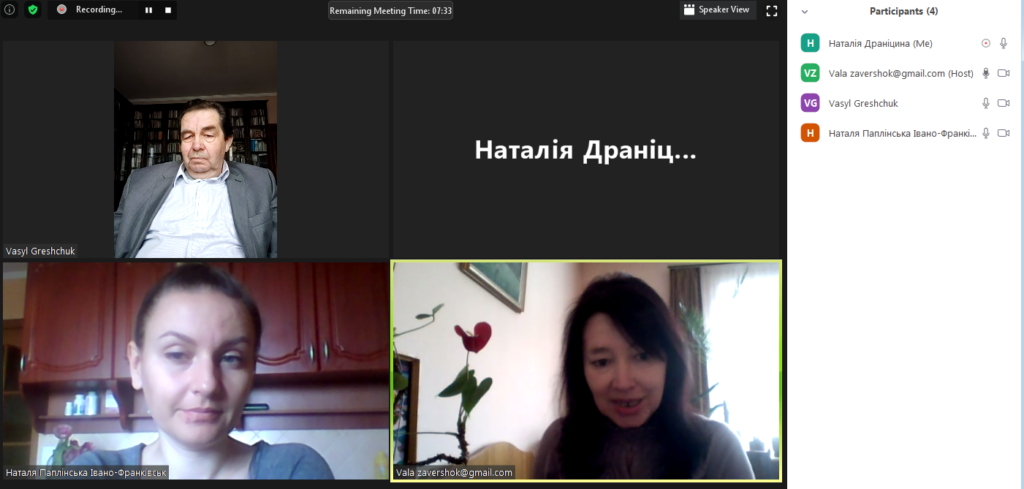Image resolution: width=1024 pixels, height=489 pixels.
Task: Toggle microphone for Наталія Драніцина (Me)
Action: [1003, 43]
